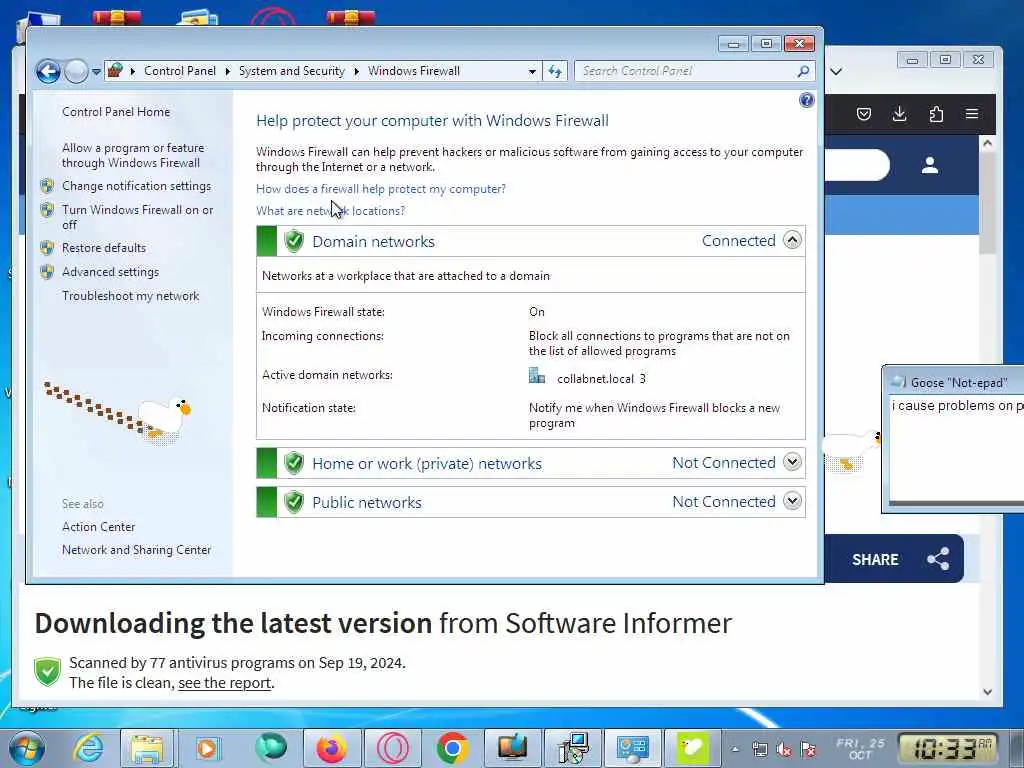
Task: Click Windows Firewall breadcrumb
Action: pyautogui.click(x=414, y=71)
